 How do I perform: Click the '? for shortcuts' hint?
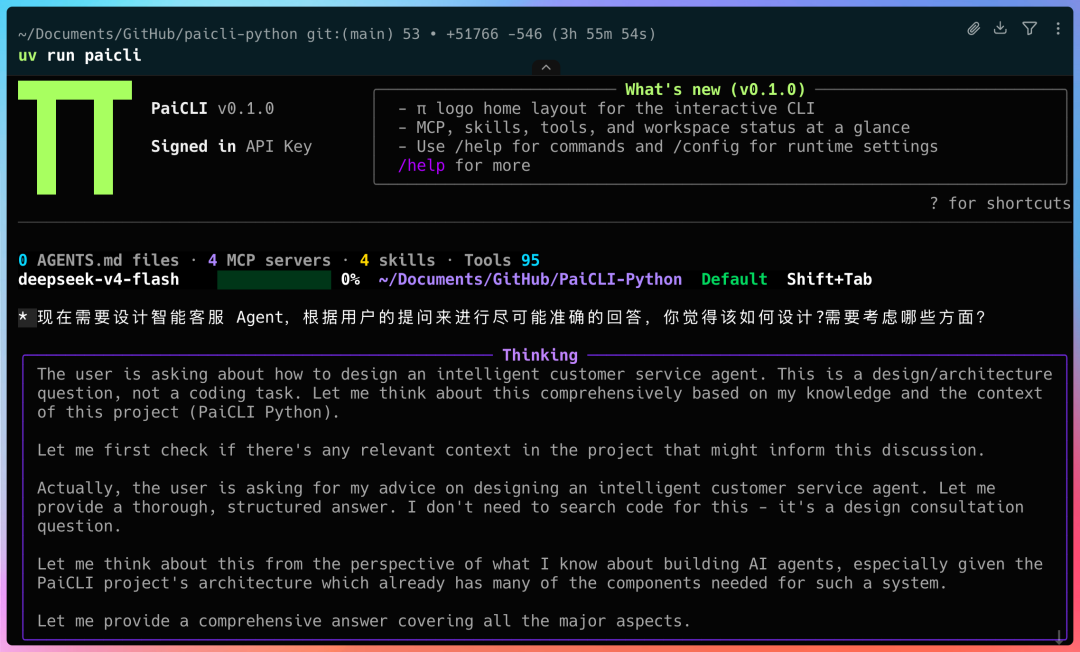click(x=999, y=204)
